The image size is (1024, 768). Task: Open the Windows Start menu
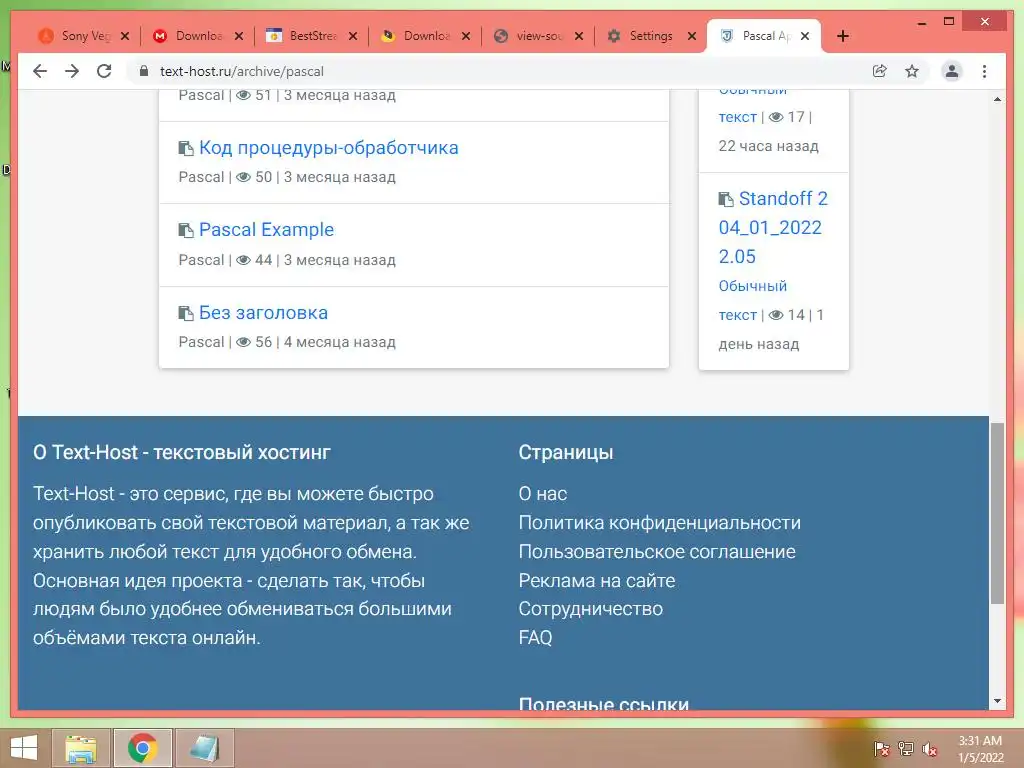click(x=24, y=748)
